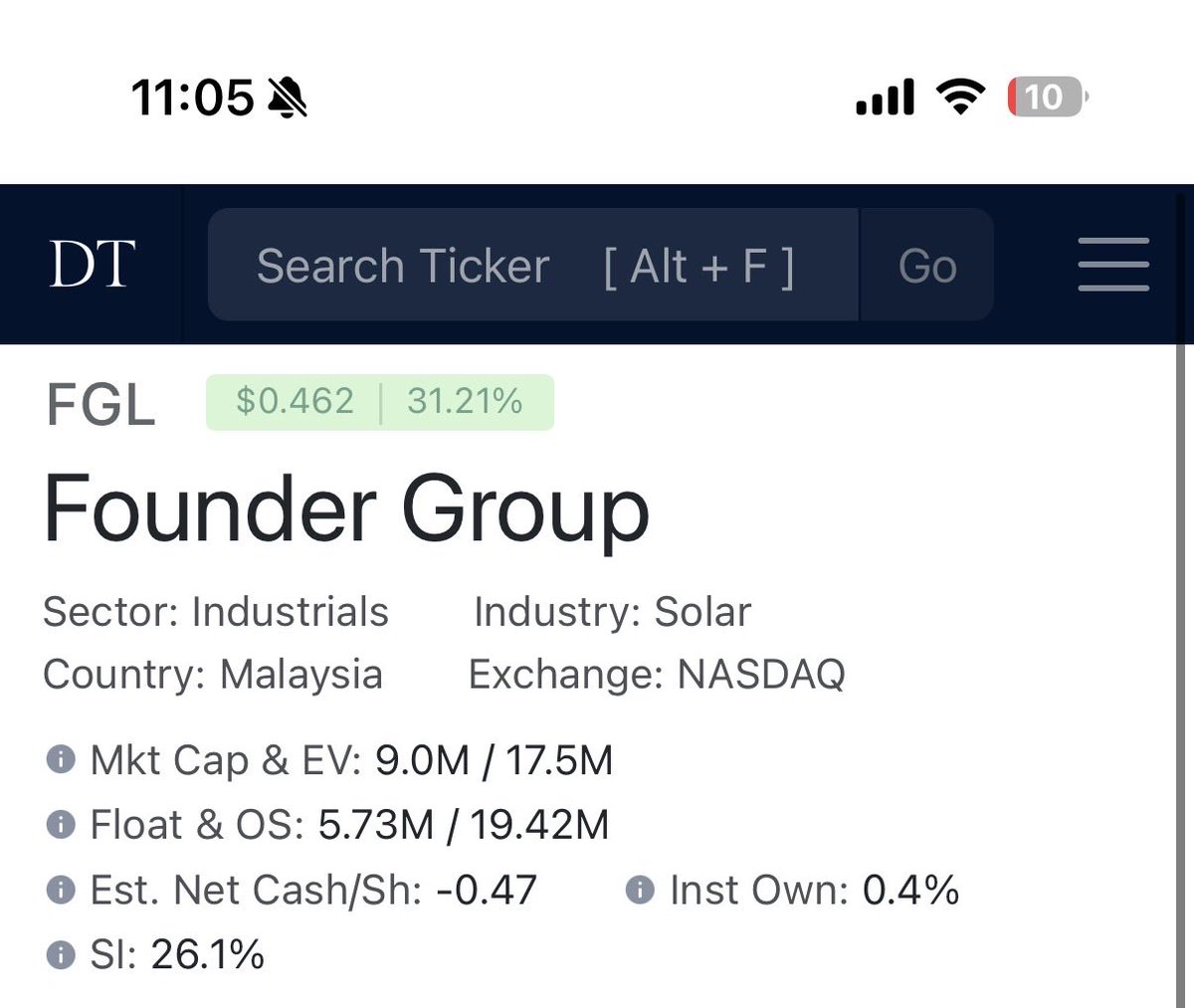Click info icon beside Est. Net Cash/Sh
The width and height of the screenshot is (1194, 1008).
(x=61, y=890)
